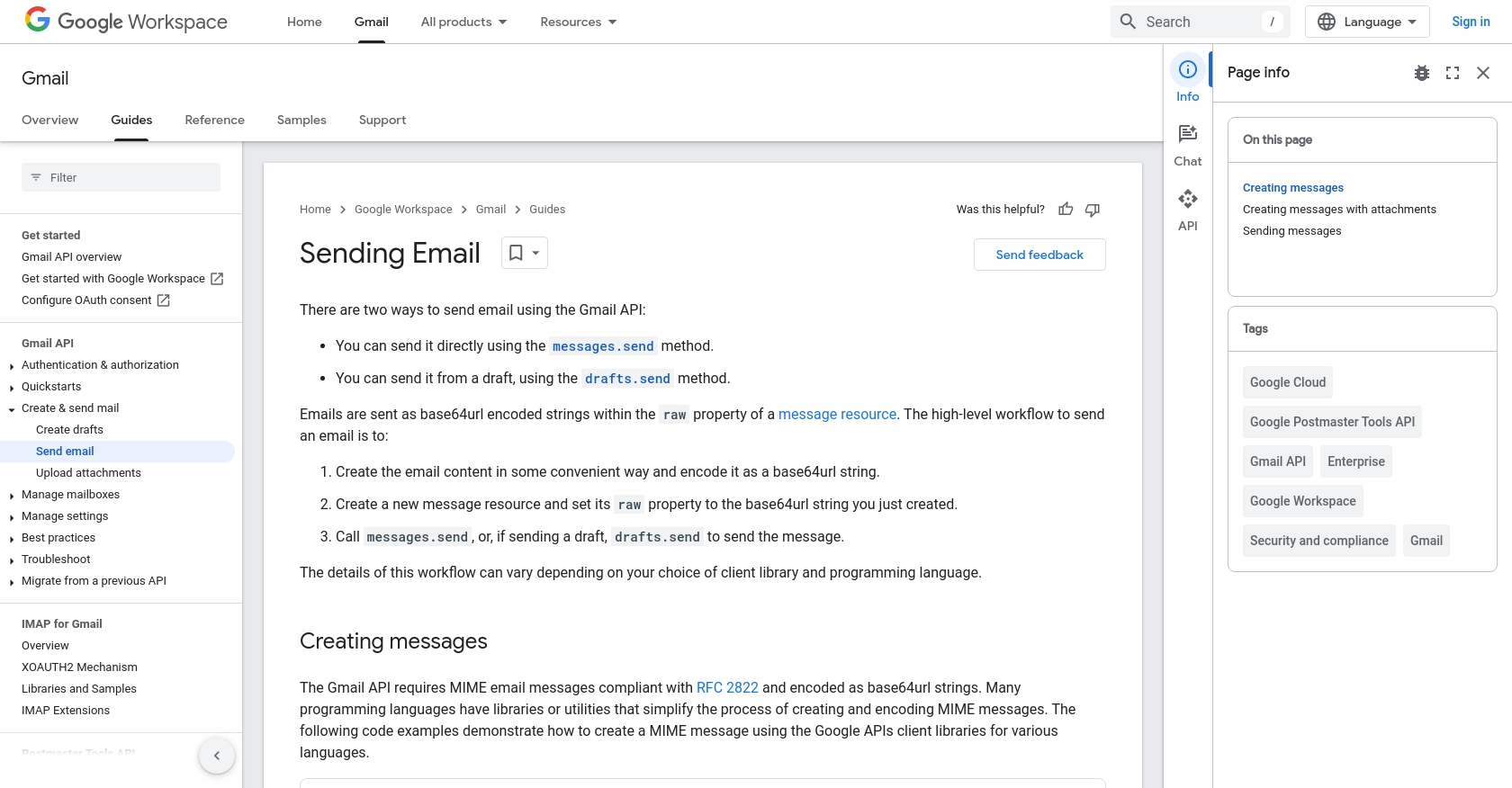This screenshot has height=788, width=1512.
Task: Expand the Manage settings section
Action: pos(12,517)
